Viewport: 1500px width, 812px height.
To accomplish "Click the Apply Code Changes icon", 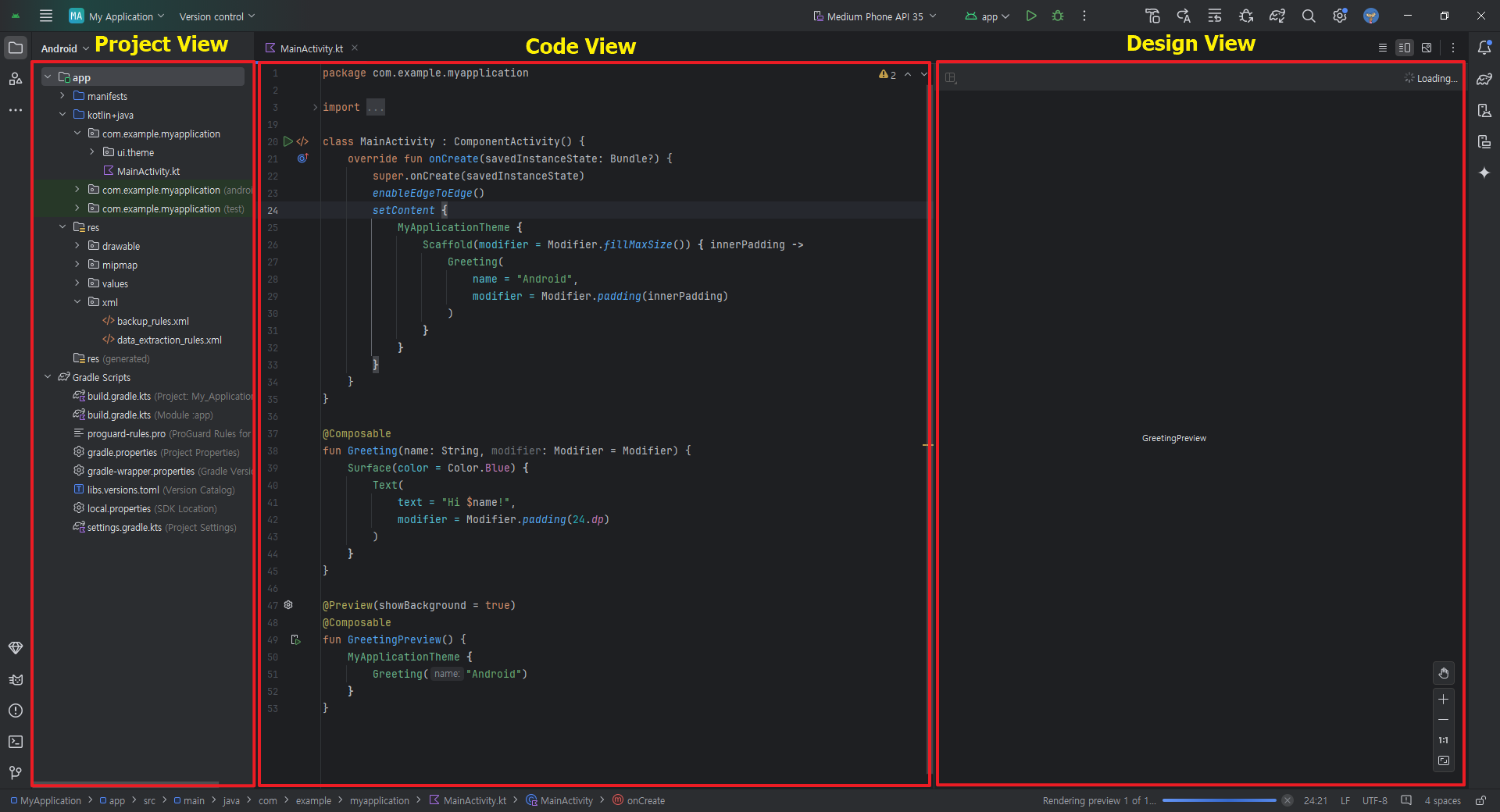I will pyautogui.click(x=1215, y=16).
